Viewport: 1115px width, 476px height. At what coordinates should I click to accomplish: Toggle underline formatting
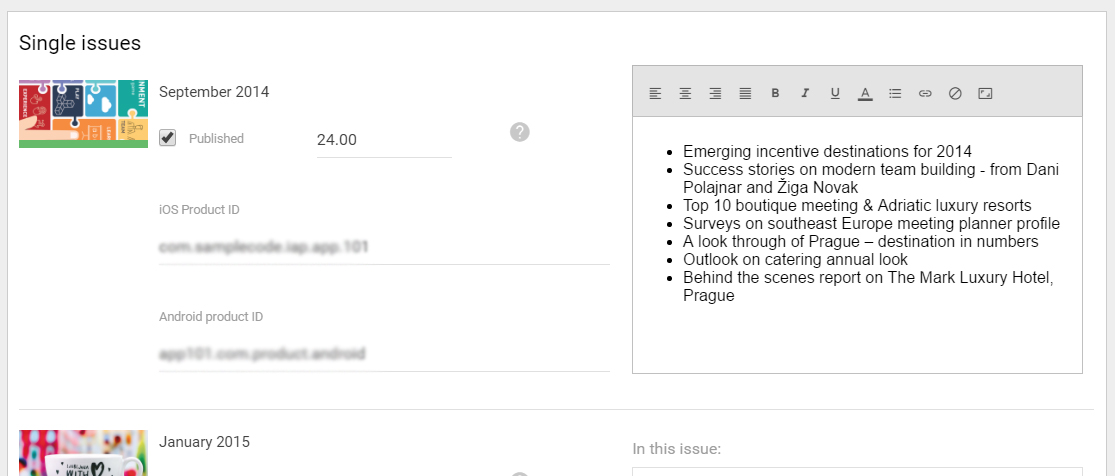coord(835,93)
